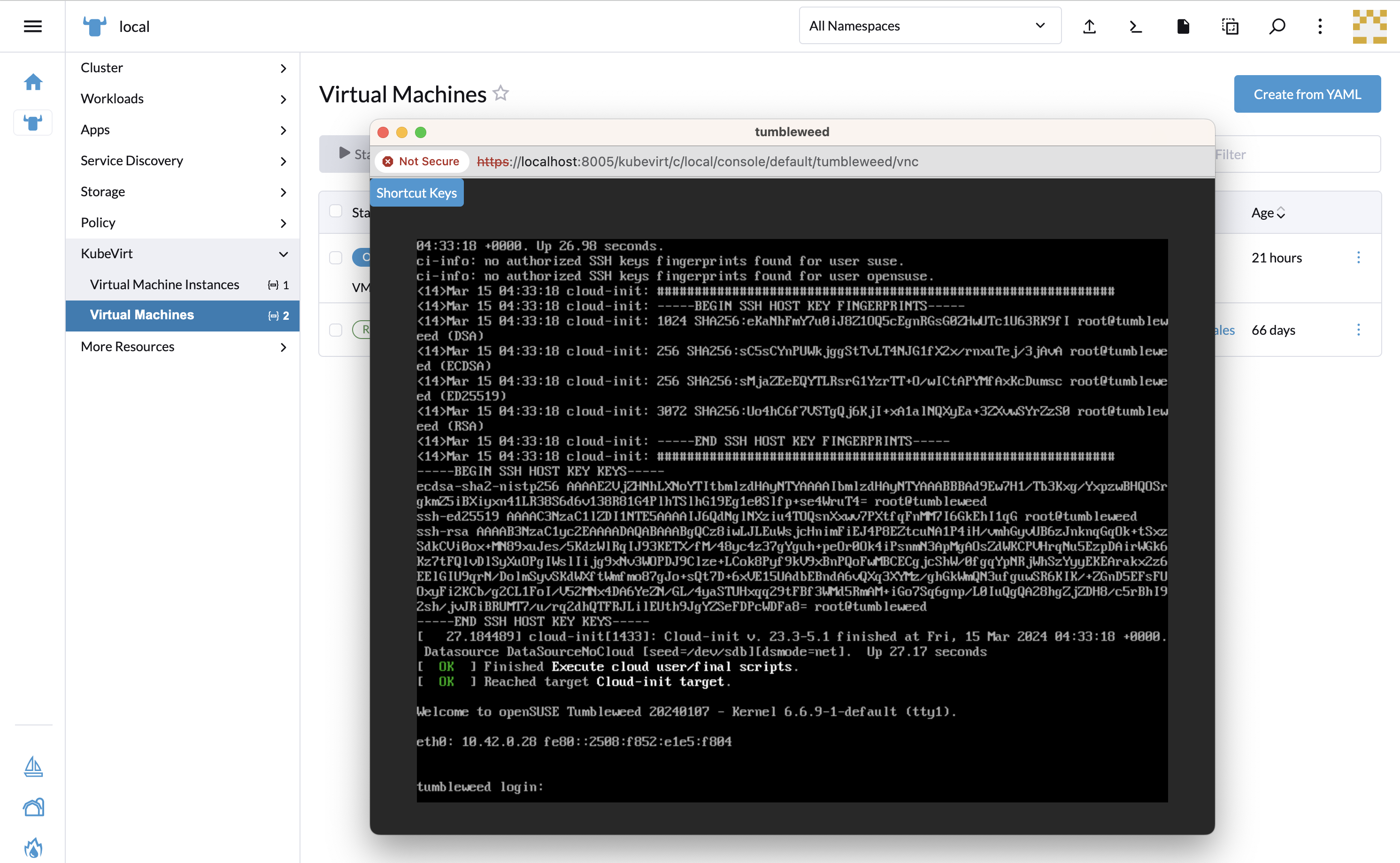This screenshot has height=863, width=1400.
Task: Sort the table by Age
Action: point(1268,212)
